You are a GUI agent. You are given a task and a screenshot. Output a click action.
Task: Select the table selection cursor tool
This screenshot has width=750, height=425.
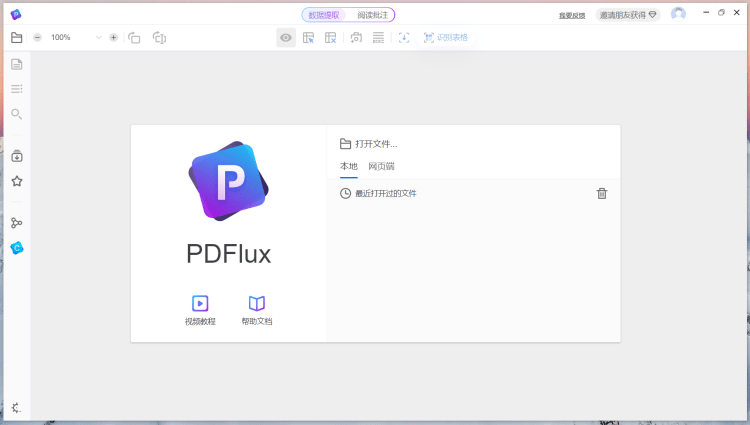click(x=309, y=38)
